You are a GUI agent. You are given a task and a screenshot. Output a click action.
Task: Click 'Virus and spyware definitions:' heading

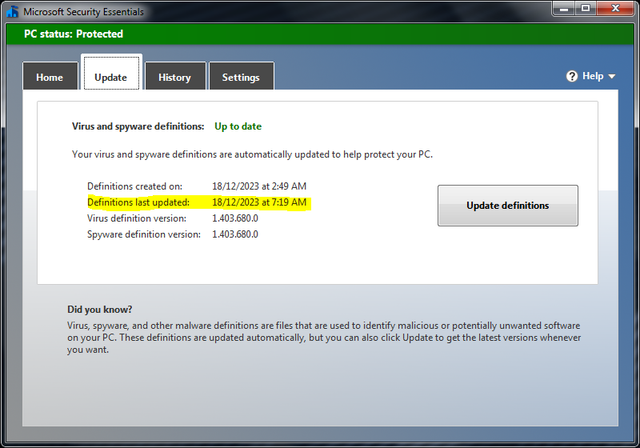coord(138,126)
